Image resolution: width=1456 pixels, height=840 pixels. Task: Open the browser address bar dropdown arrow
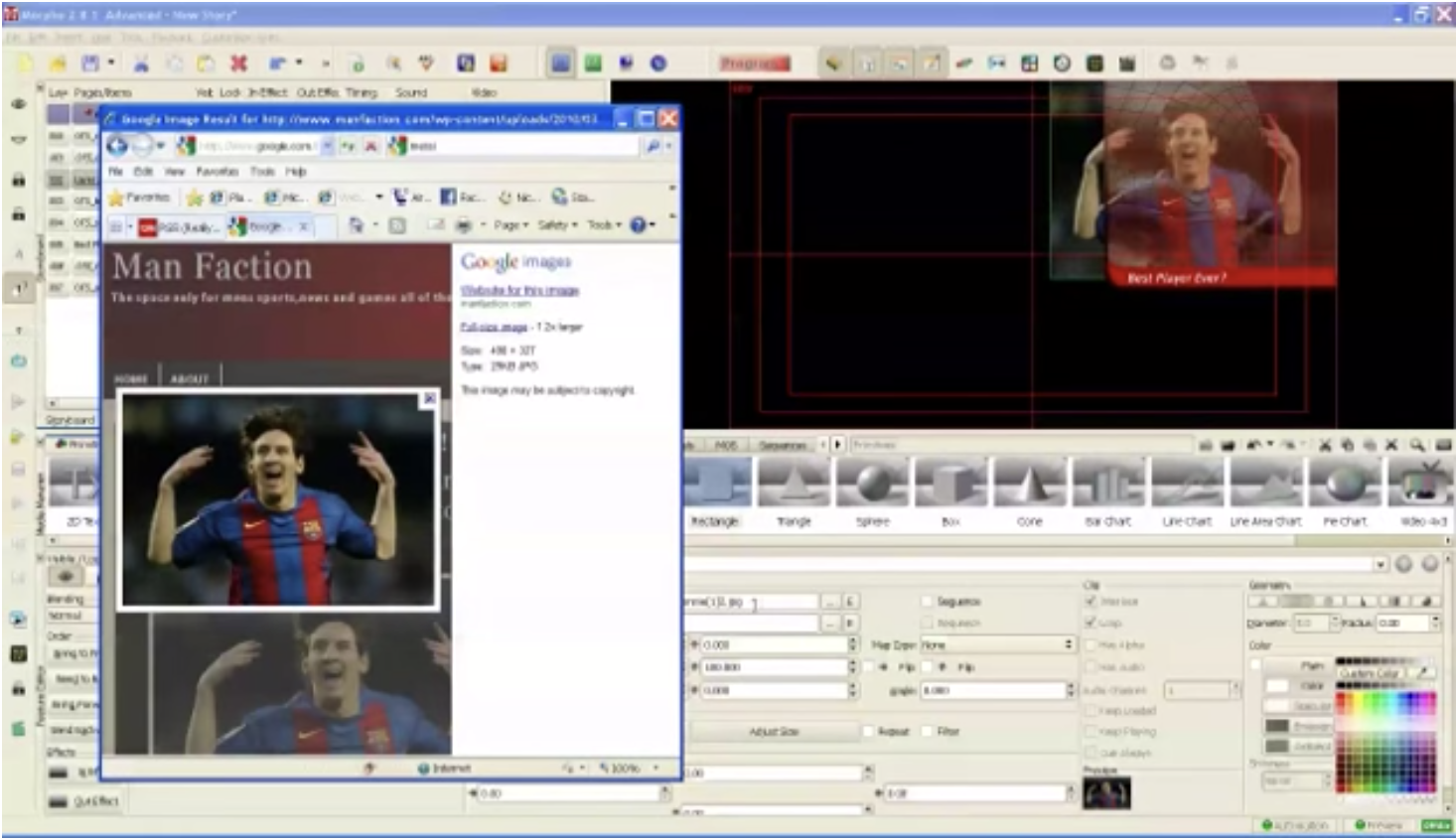(327, 146)
